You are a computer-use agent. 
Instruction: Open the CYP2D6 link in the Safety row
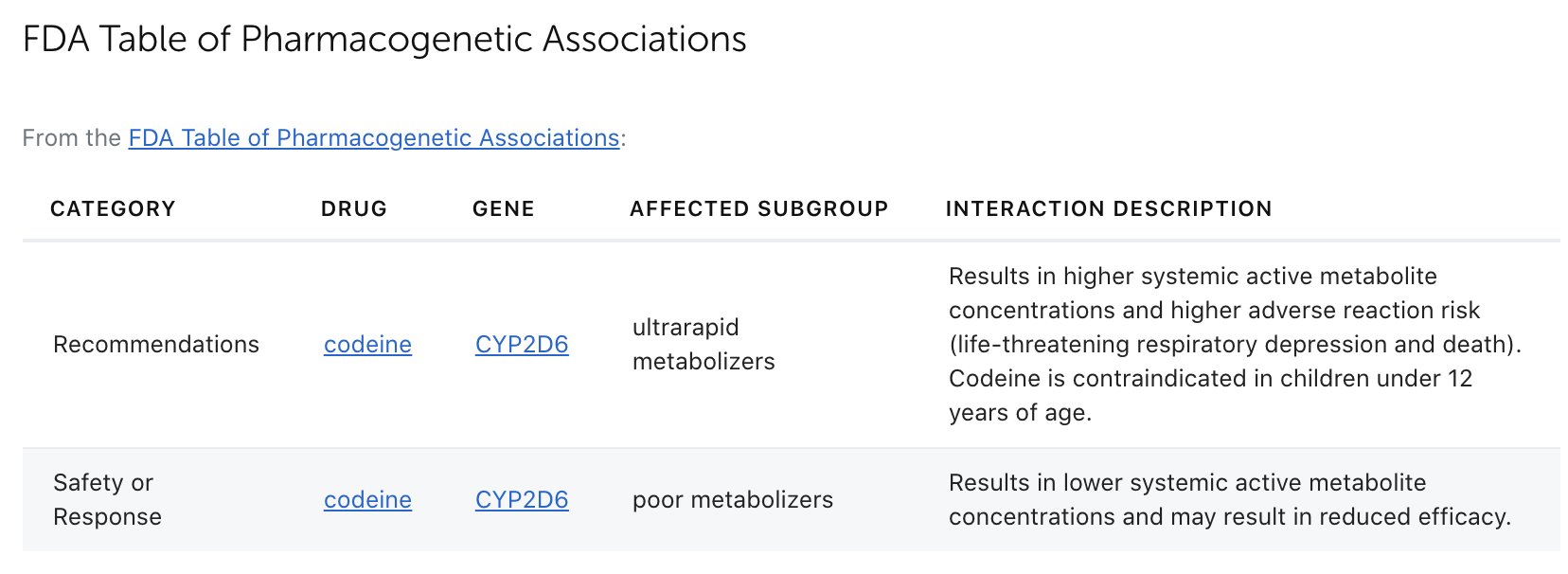point(521,499)
